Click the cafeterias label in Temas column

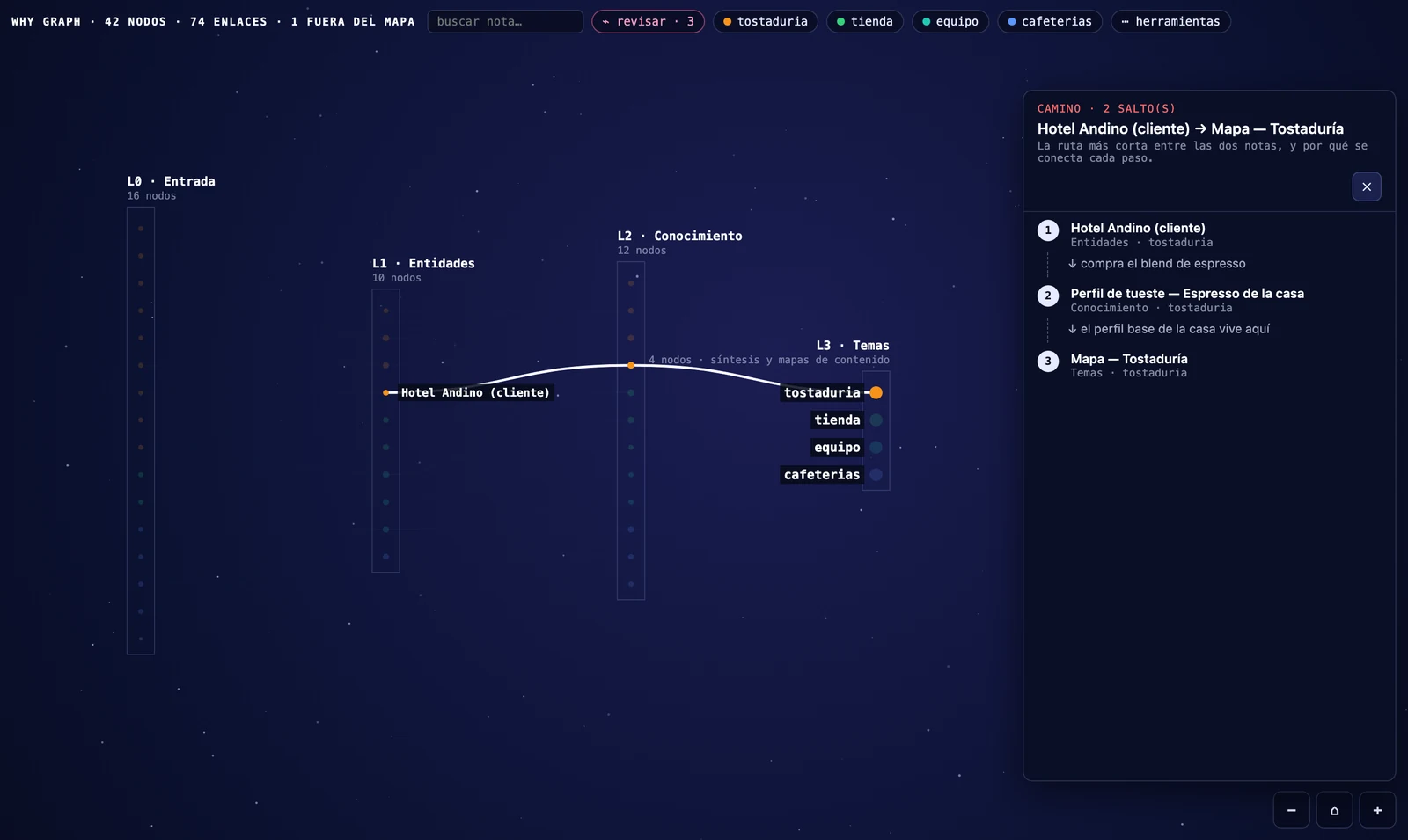822,474
